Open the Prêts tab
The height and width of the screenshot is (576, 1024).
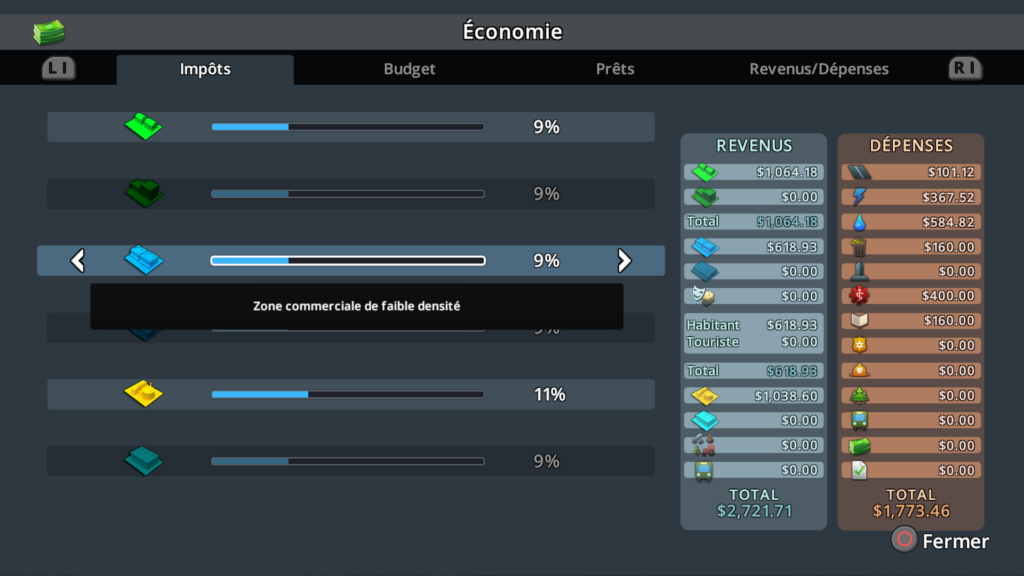coord(615,69)
